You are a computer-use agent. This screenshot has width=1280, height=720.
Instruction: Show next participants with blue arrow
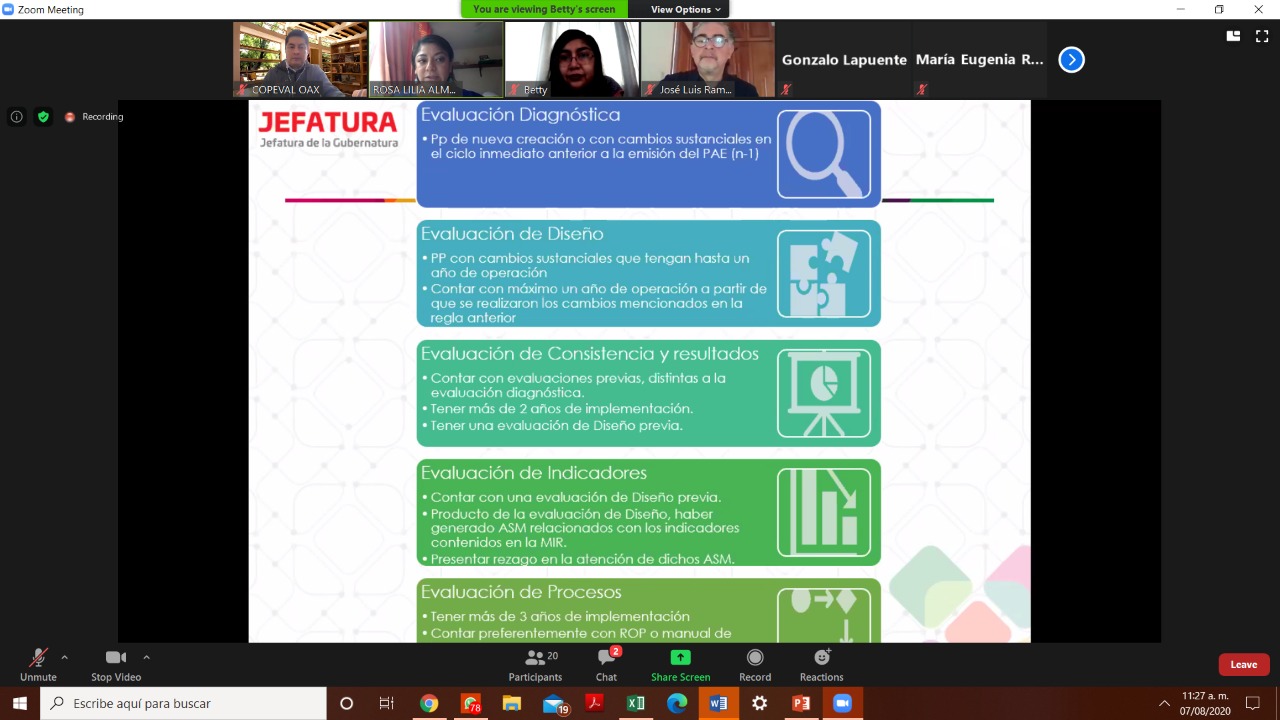1071,60
